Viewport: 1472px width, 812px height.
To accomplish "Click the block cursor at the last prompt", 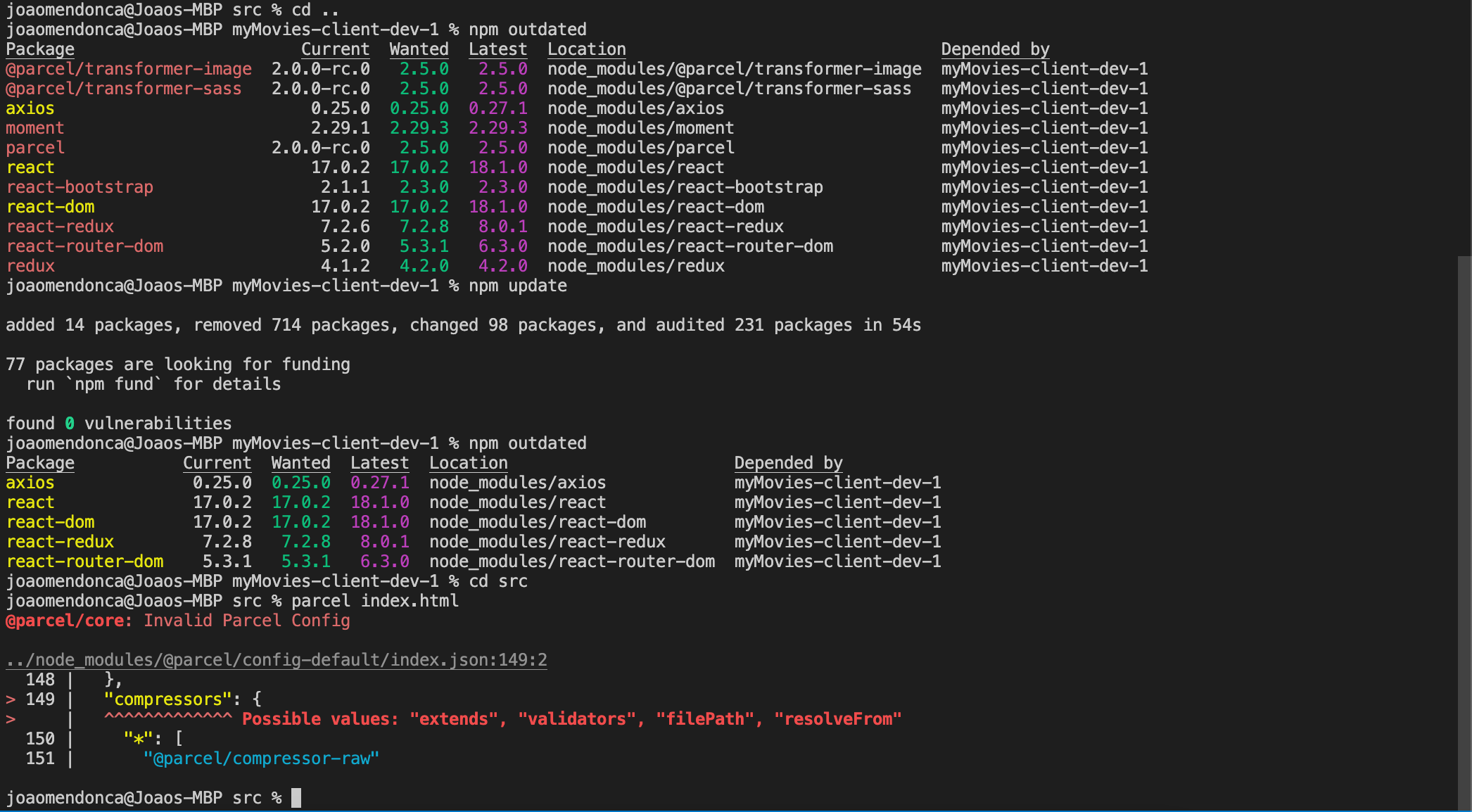I will [296, 798].
